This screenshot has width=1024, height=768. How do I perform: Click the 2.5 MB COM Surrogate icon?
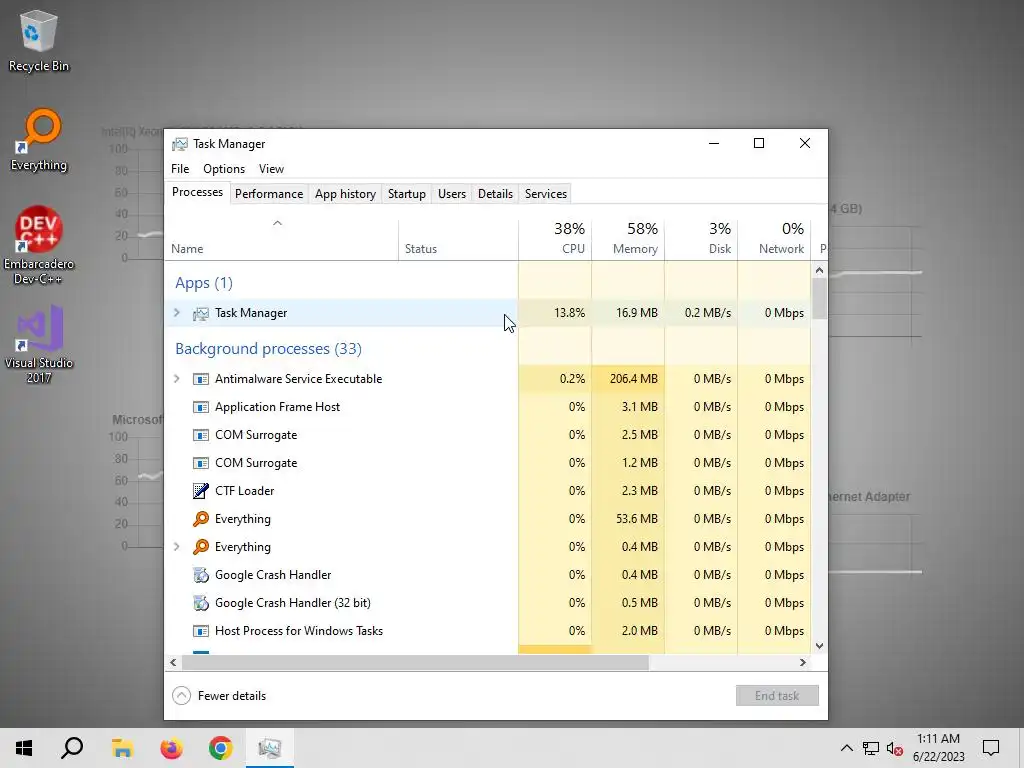point(200,436)
